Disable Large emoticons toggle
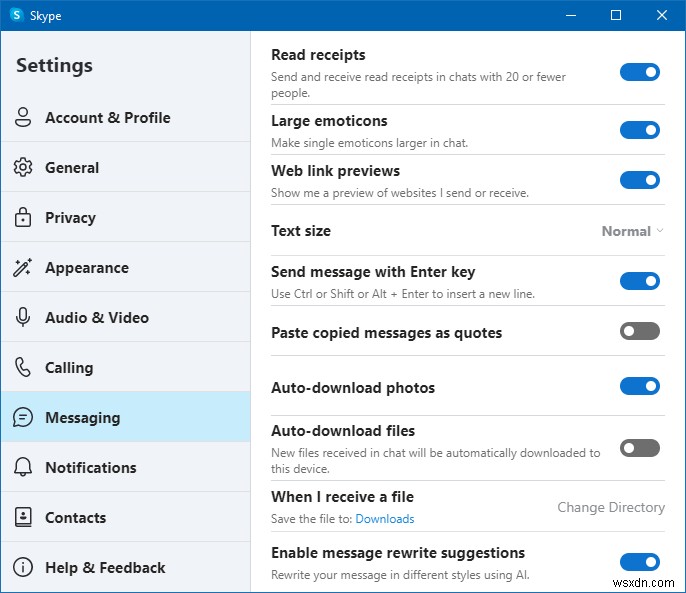Screen dimensions: 686x593 (640, 130)
